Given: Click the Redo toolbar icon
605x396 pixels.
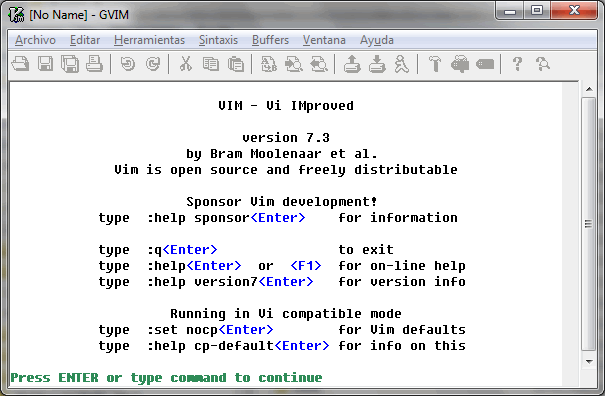Looking at the screenshot, I should point(153,64).
